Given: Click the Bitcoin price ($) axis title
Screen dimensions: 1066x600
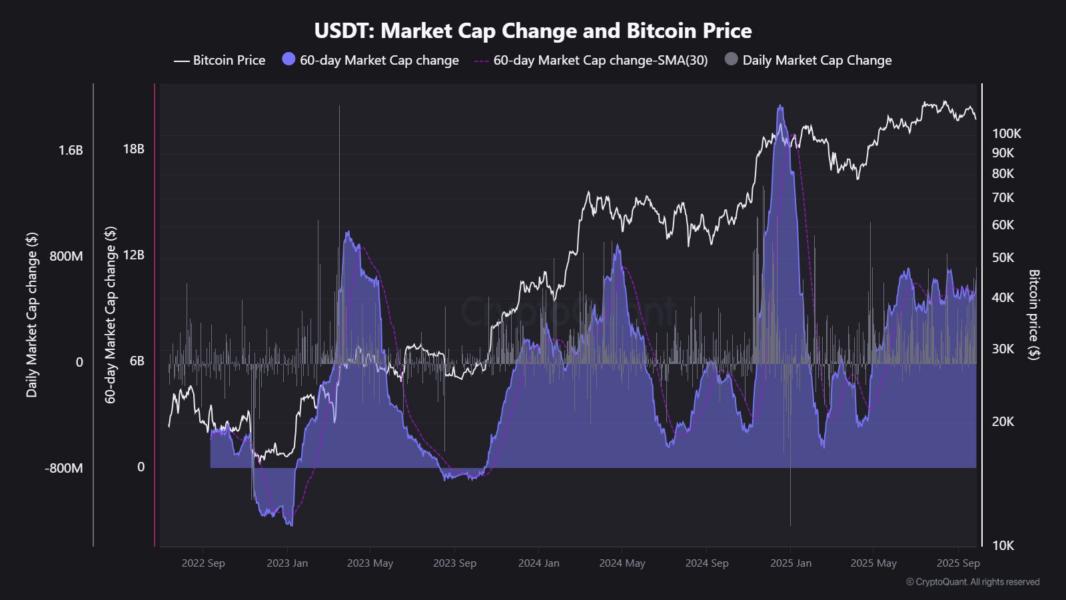Looking at the screenshot, I should click(x=1035, y=315).
